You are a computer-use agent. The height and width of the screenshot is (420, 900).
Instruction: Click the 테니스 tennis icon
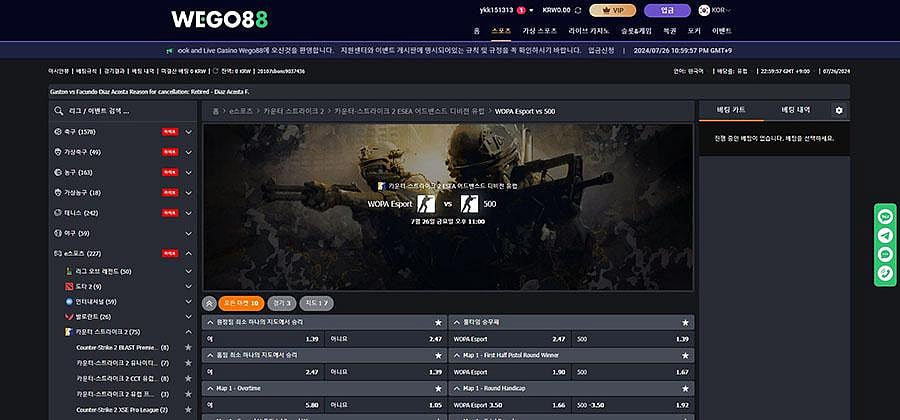tap(57, 213)
